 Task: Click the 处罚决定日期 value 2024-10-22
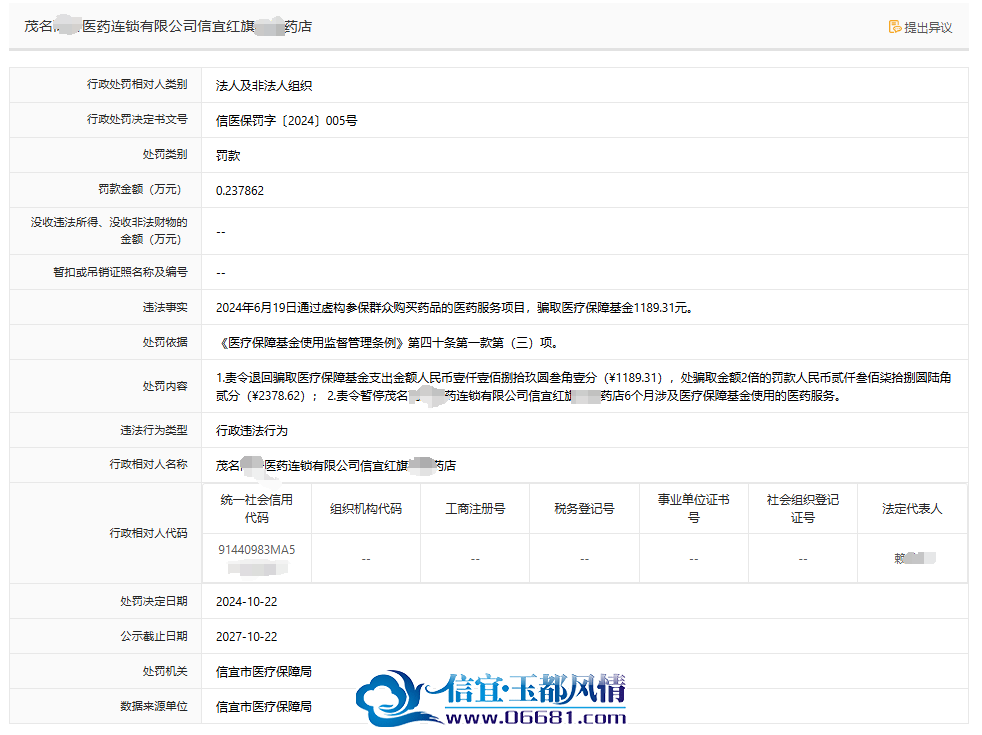pyautogui.click(x=247, y=602)
